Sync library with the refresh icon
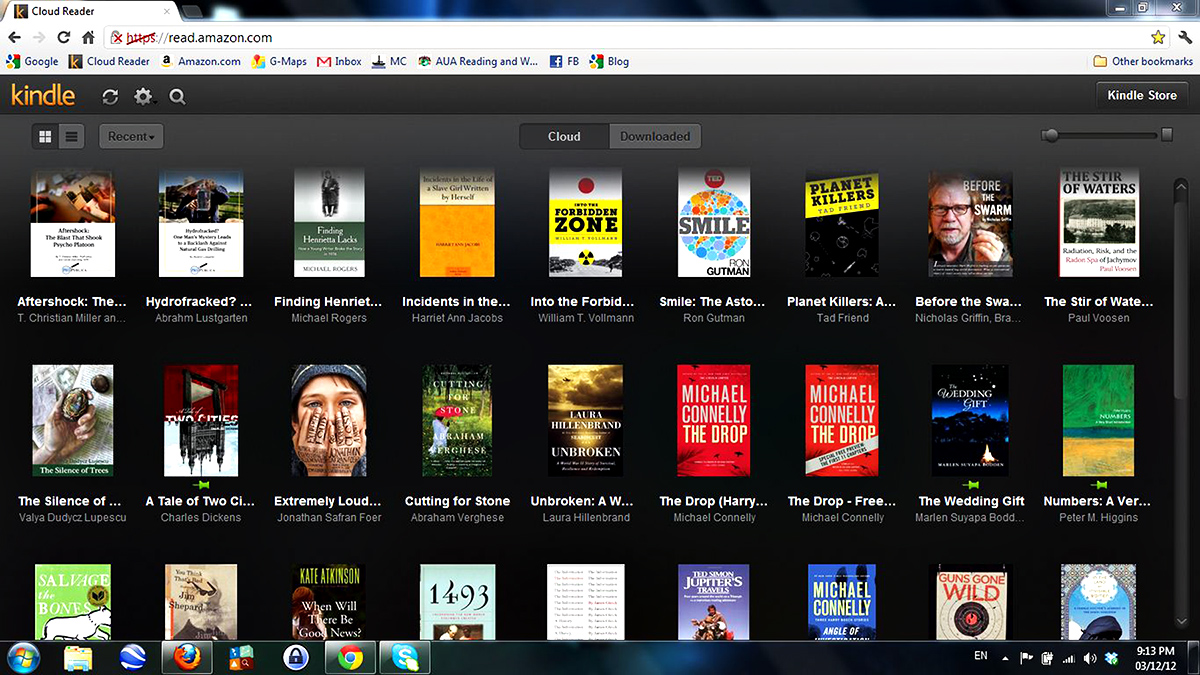Screen dimensions: 1200x675 110,97
